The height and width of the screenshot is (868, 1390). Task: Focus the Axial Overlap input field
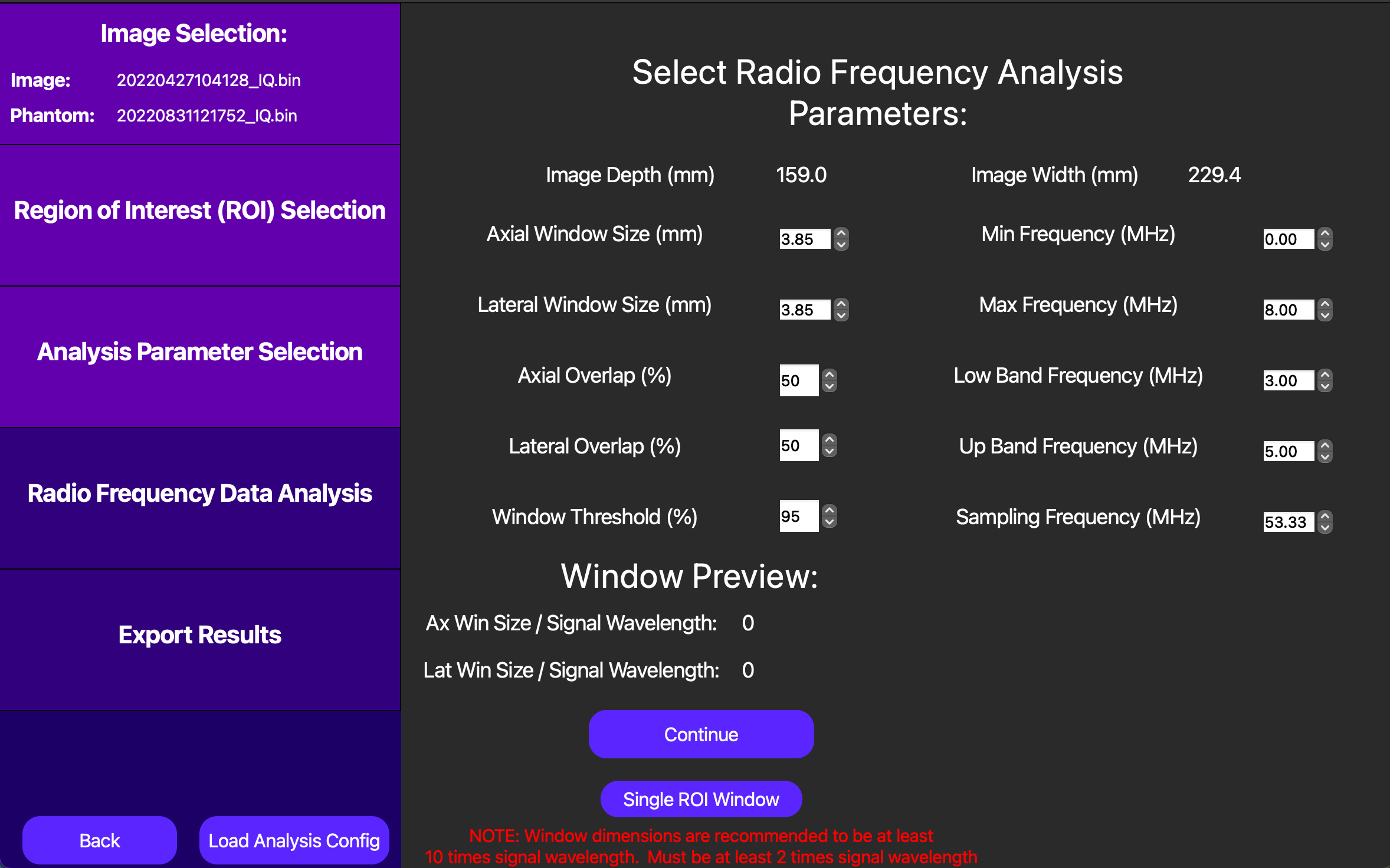pos(799,380)
